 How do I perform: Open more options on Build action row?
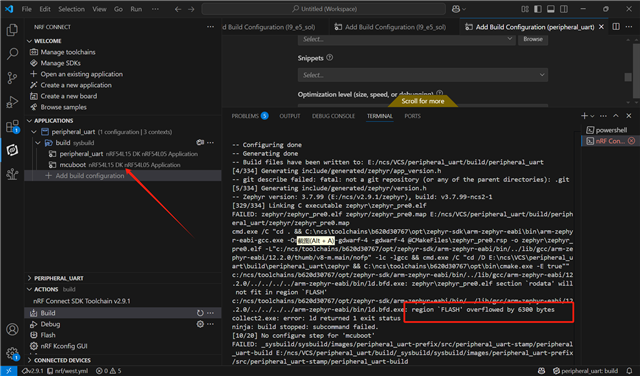click(x=211, y=313)
